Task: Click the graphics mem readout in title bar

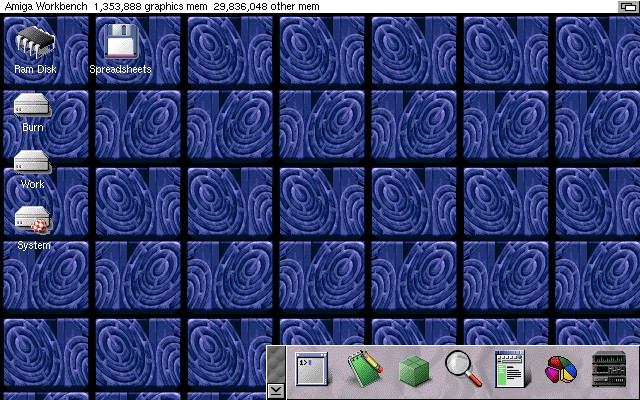Action: [150, 6]
